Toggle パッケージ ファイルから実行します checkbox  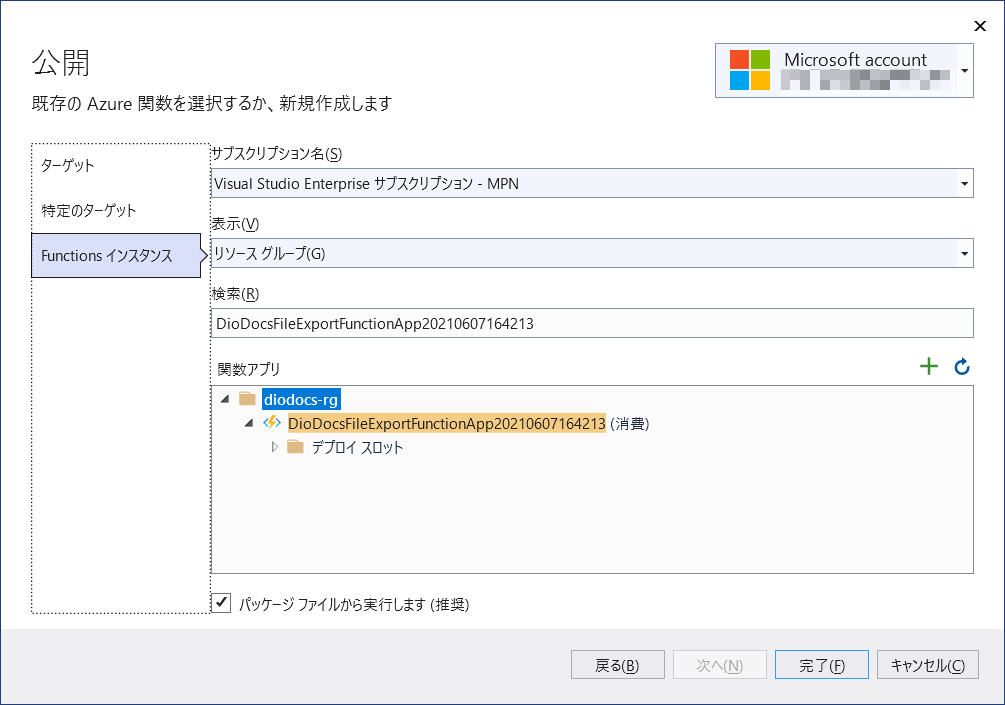(x=221, y=603)
